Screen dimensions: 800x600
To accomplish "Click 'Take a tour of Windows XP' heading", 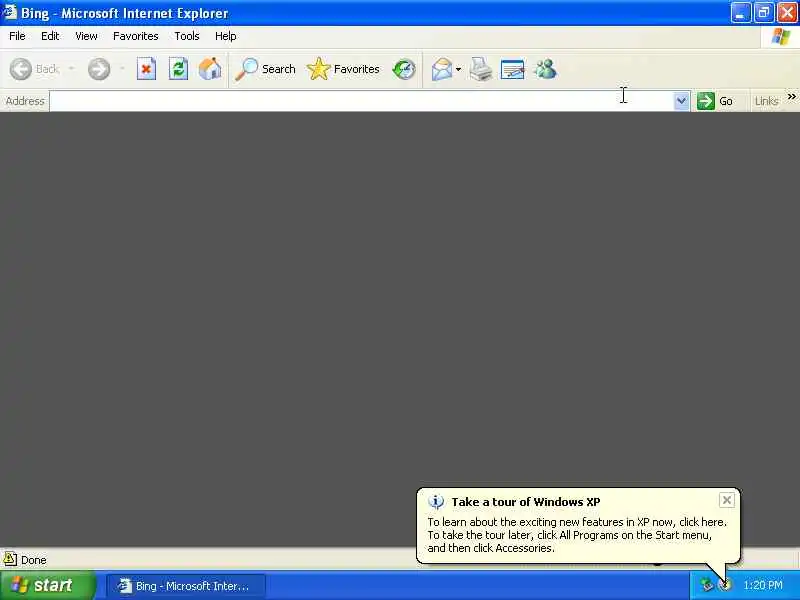I will tap(526, 502).
